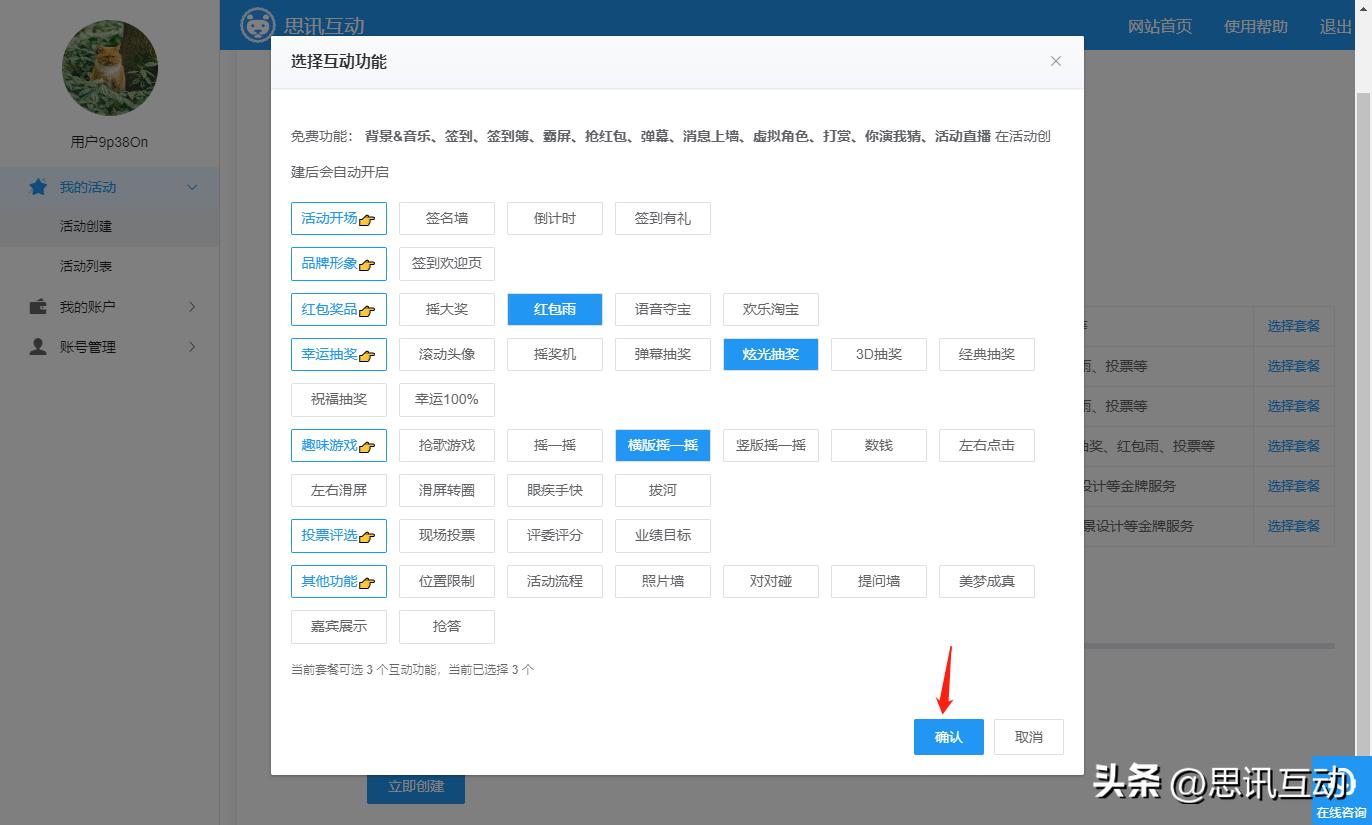Deselect the 炫光抽奖 feature
This screenshot has height=825, width=1372.
pyautogui.click(x=770, y=354)
